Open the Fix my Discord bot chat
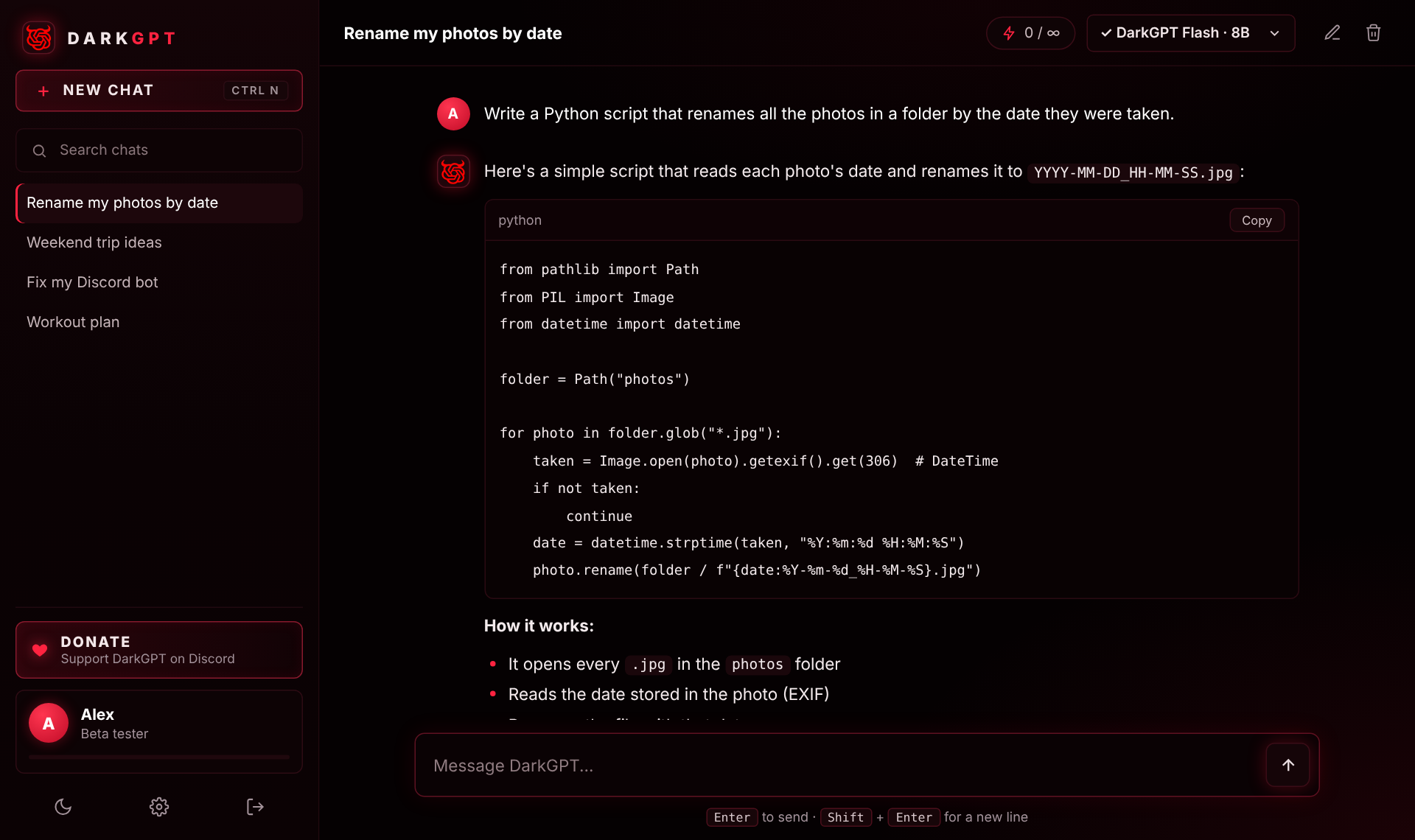The image size is (1415, 840). [x=159, y=282]
